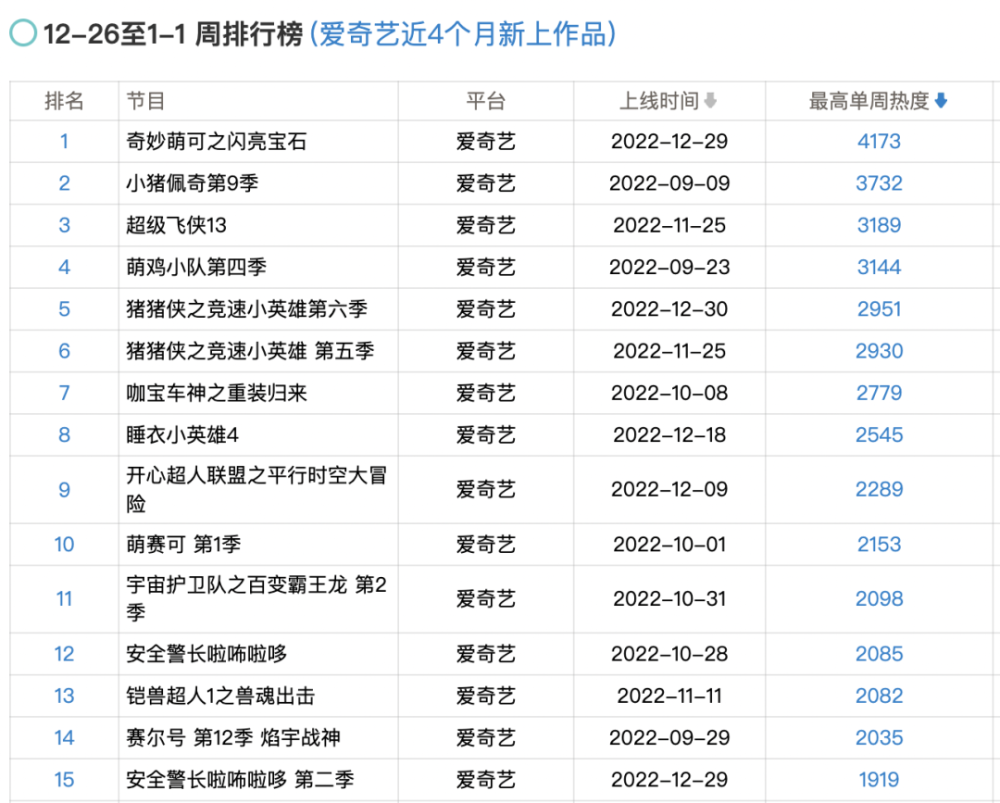The width and height of the screenshot is (1000, 803).
Task: Open heat value 2289
Action: click(879, 489)
